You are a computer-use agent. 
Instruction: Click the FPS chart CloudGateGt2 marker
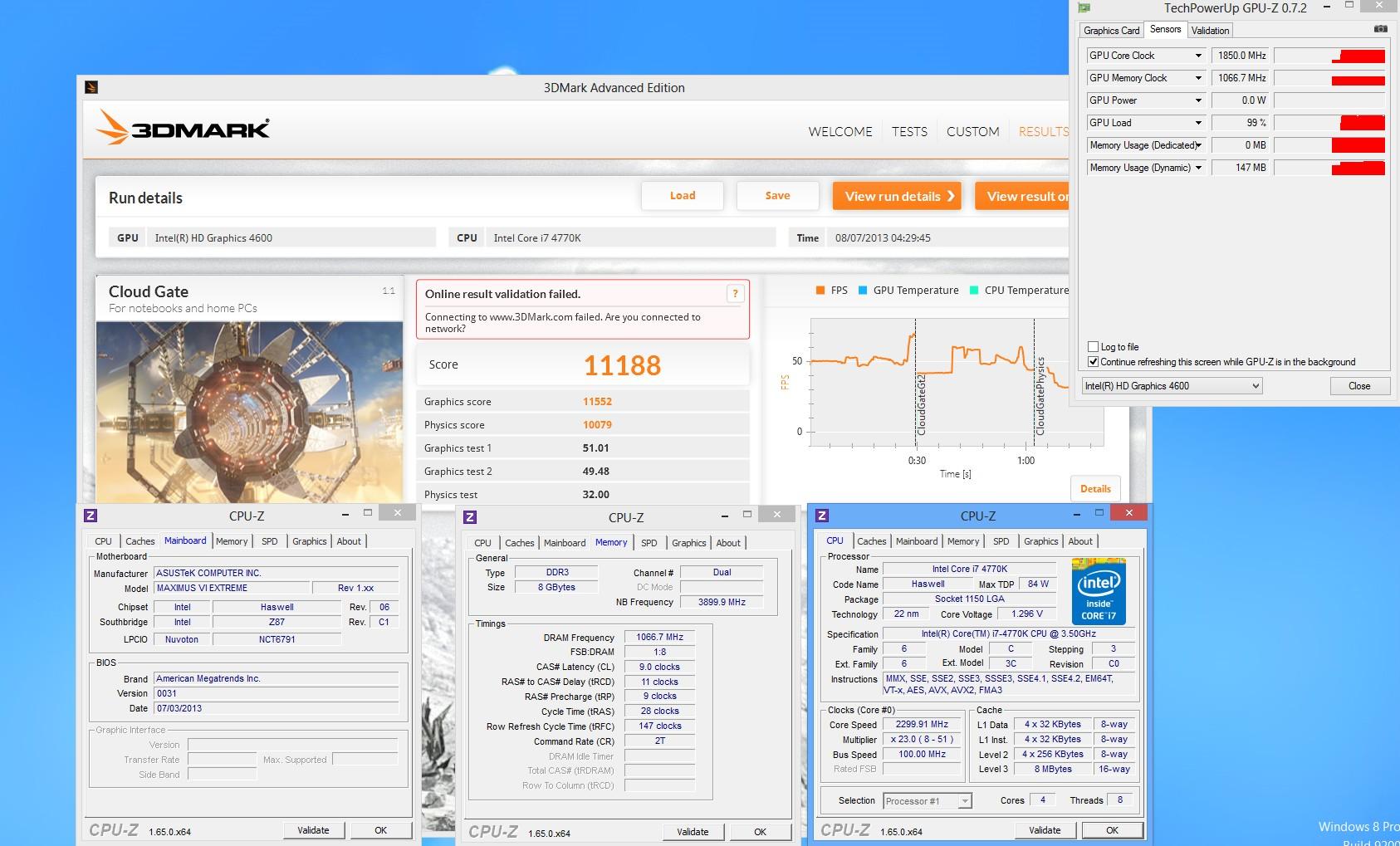click(x=921, y=404)
